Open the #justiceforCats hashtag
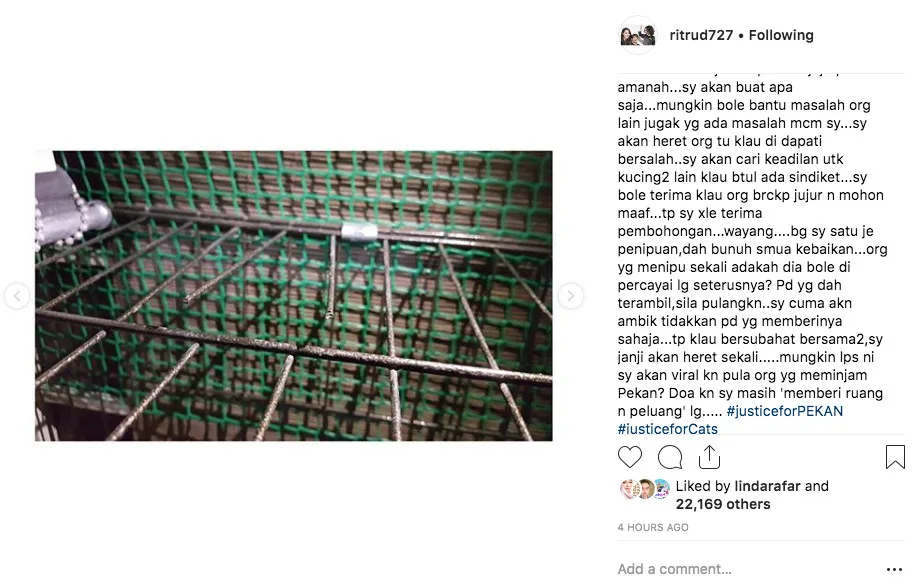 pos(667,429)
